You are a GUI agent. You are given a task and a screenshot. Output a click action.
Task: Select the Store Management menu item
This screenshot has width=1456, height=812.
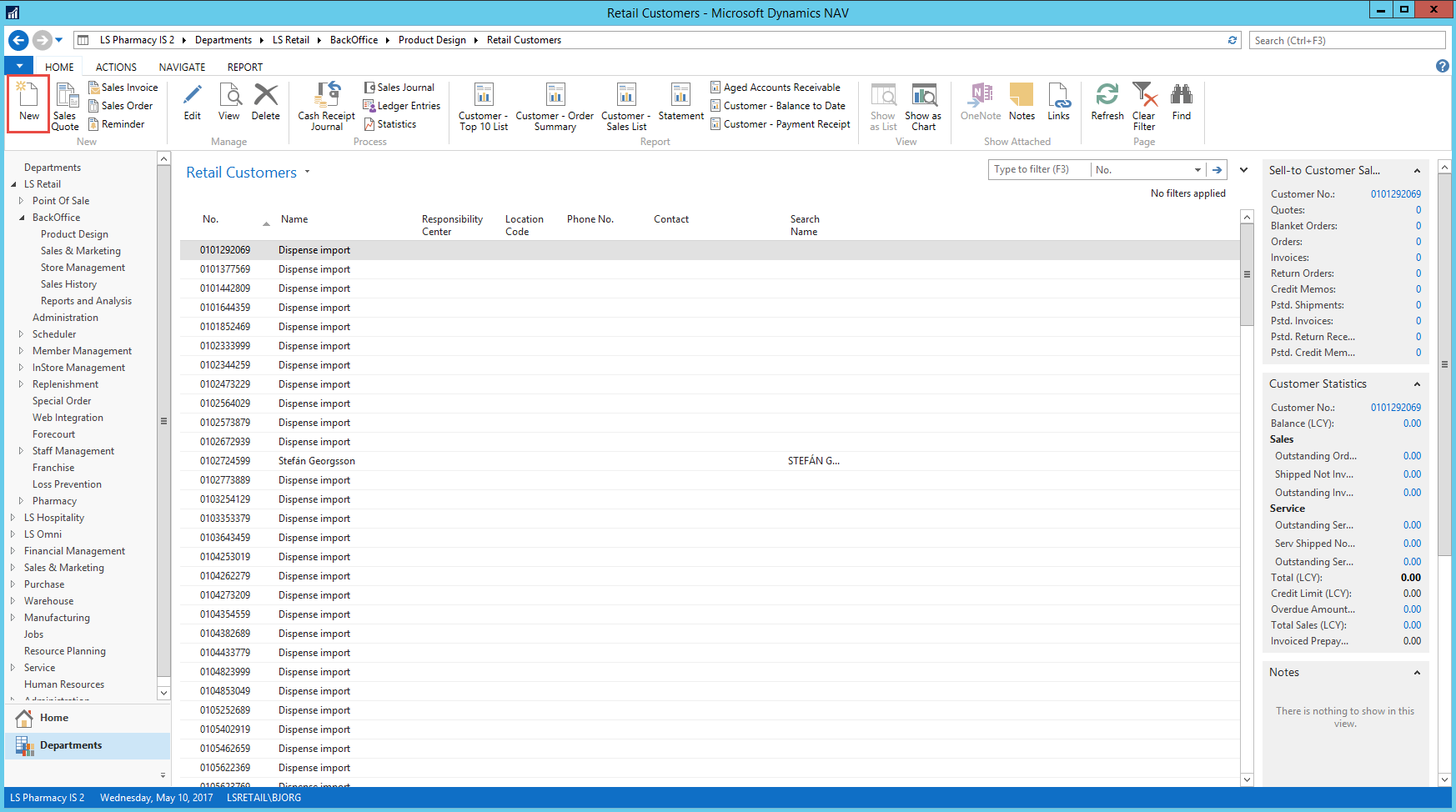pos(83,268)
